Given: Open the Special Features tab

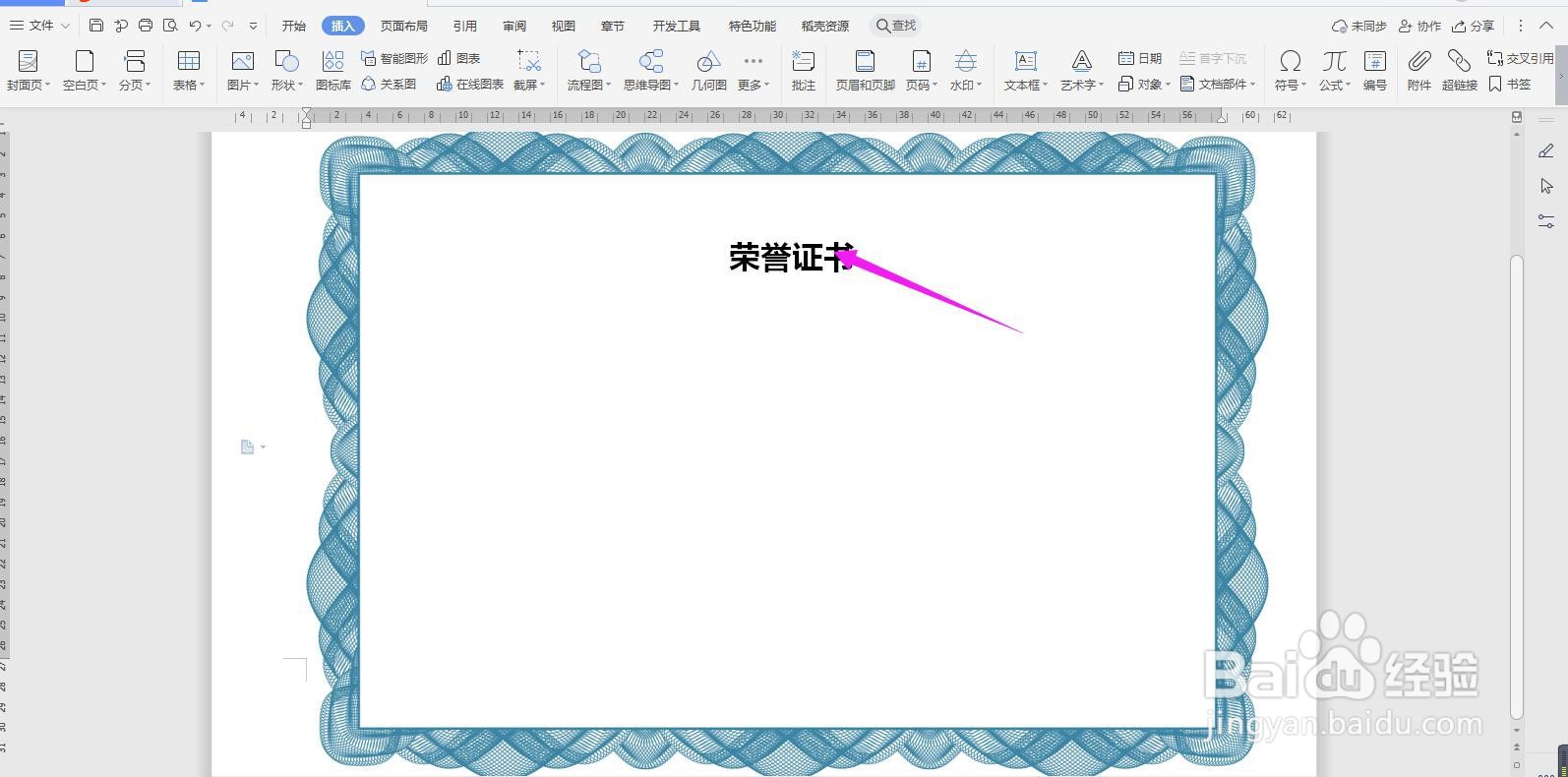Looking at the screenshot, I should 753,26.
